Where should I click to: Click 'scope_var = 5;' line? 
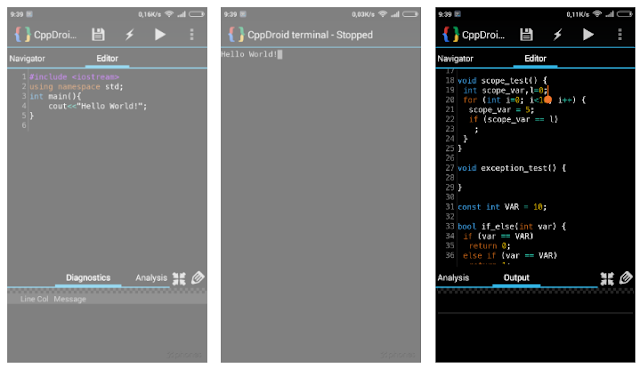(501, 110)
